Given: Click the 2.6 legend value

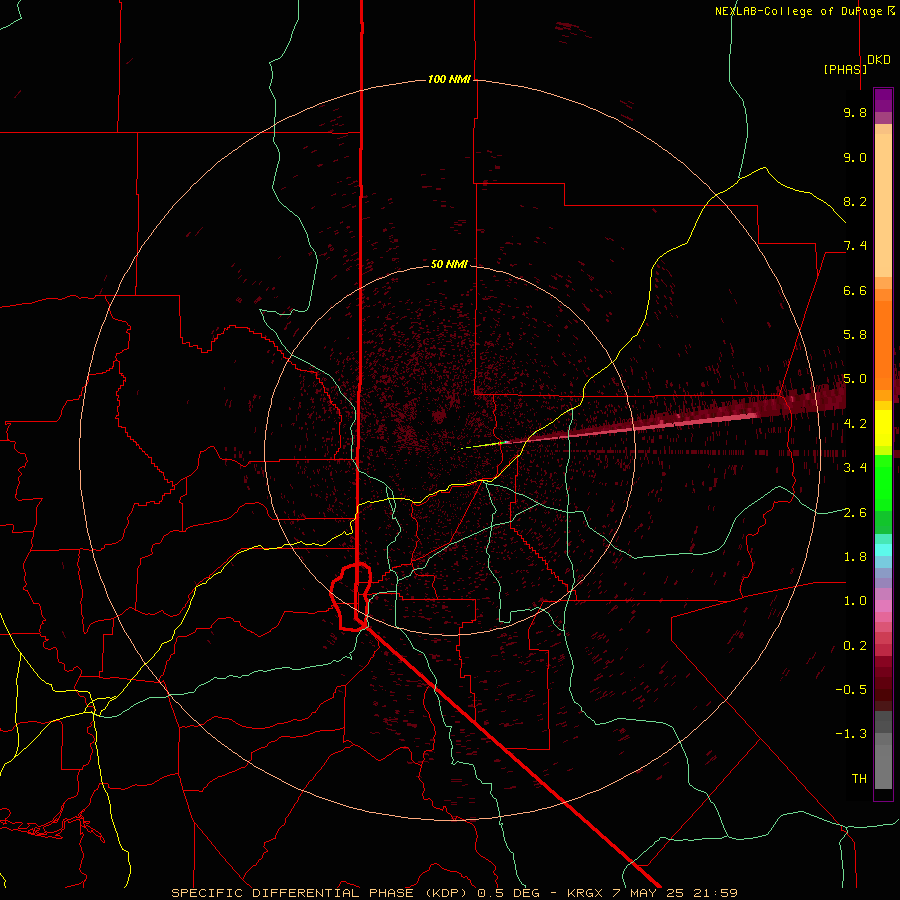Looking at the screenshot, I should click(x=855, y=513).
